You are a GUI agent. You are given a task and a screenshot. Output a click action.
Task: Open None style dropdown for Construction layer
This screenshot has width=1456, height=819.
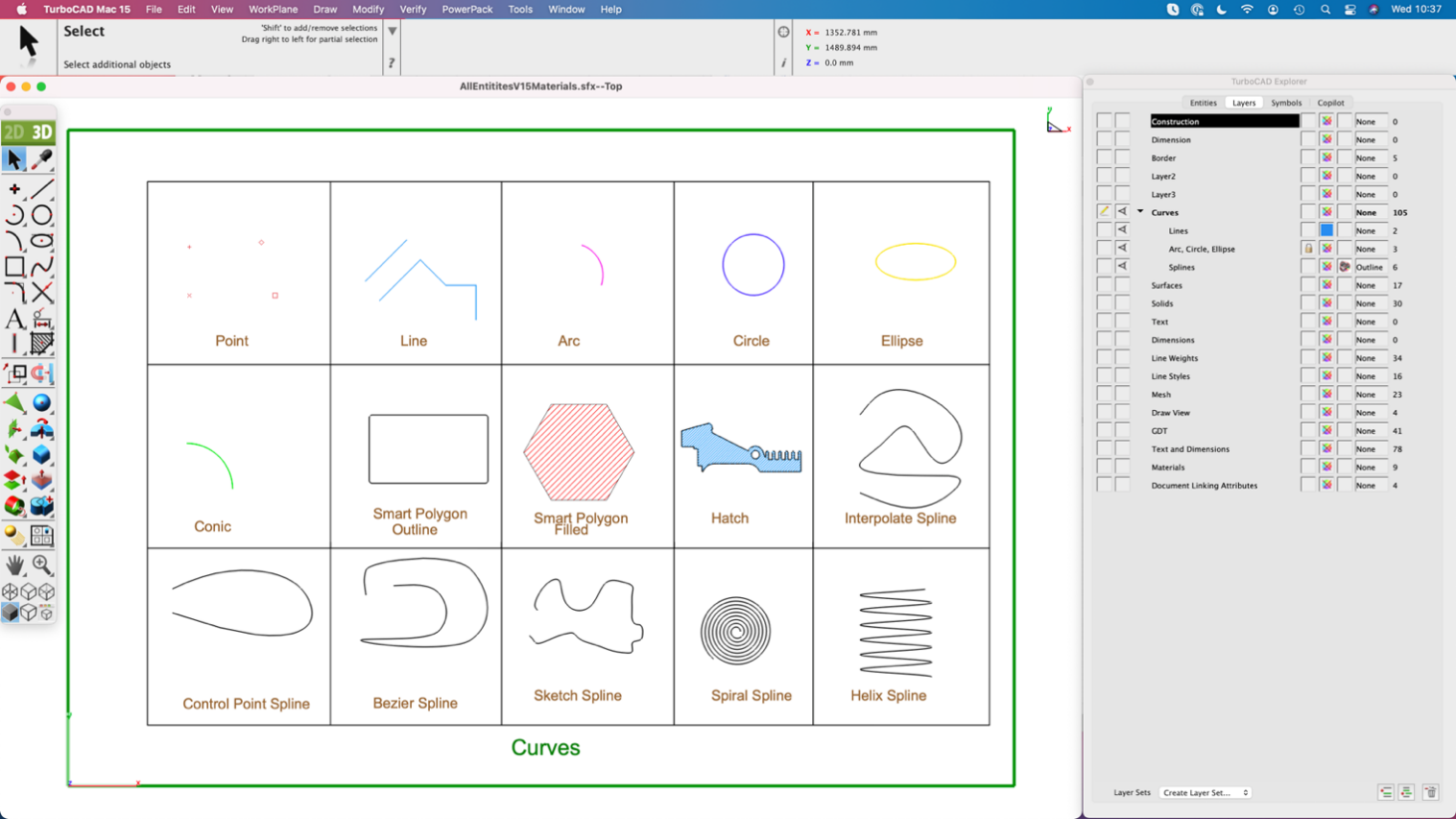[1370, 121]
